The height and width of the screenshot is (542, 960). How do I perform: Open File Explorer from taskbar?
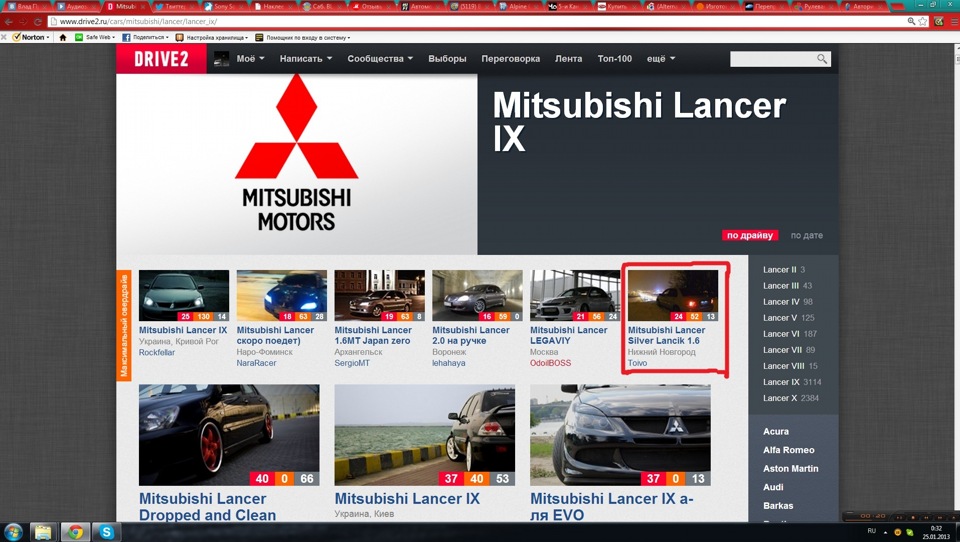click(x=43, y=532)
